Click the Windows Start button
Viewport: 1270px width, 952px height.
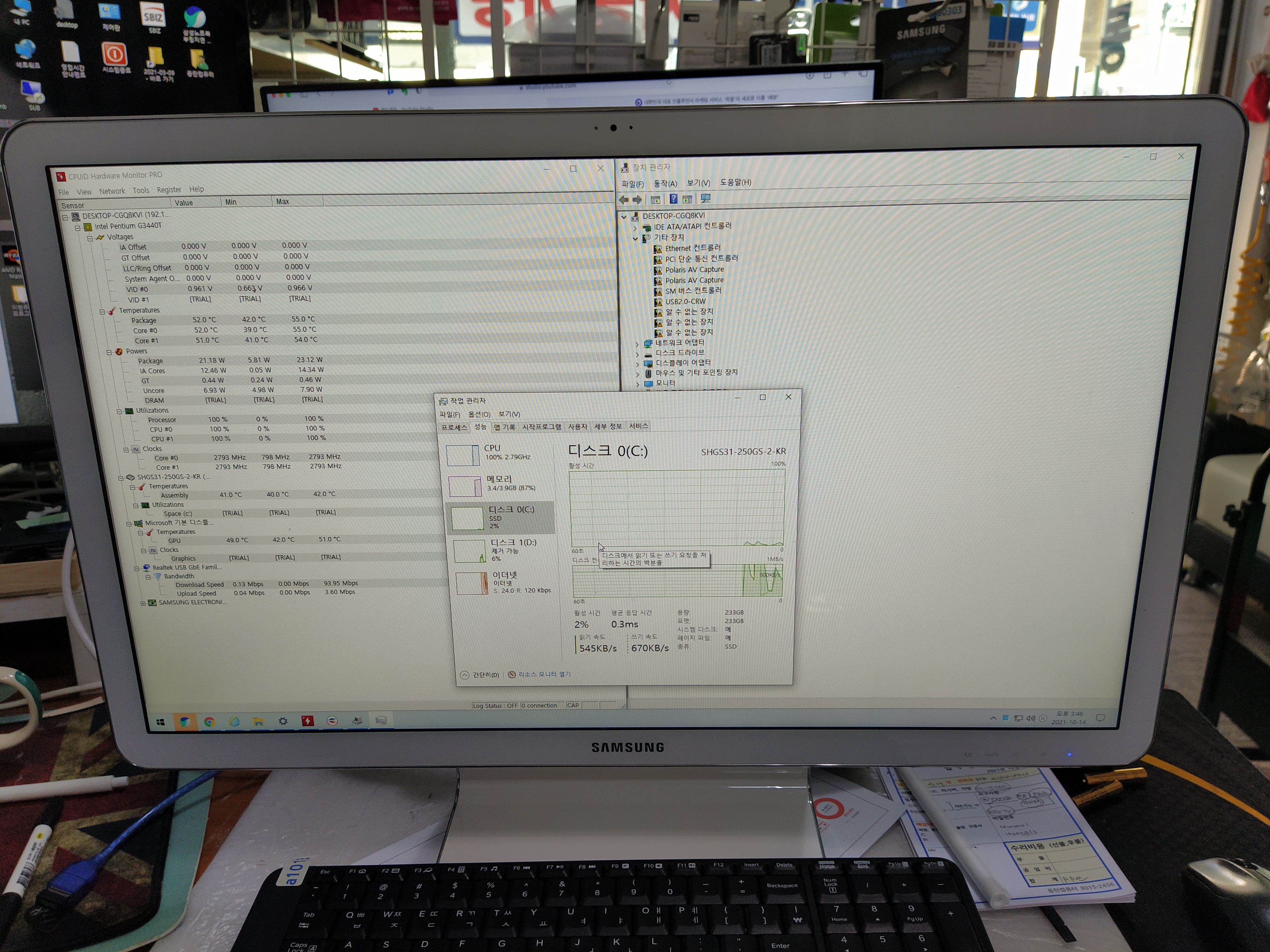(x=161, y=723)
